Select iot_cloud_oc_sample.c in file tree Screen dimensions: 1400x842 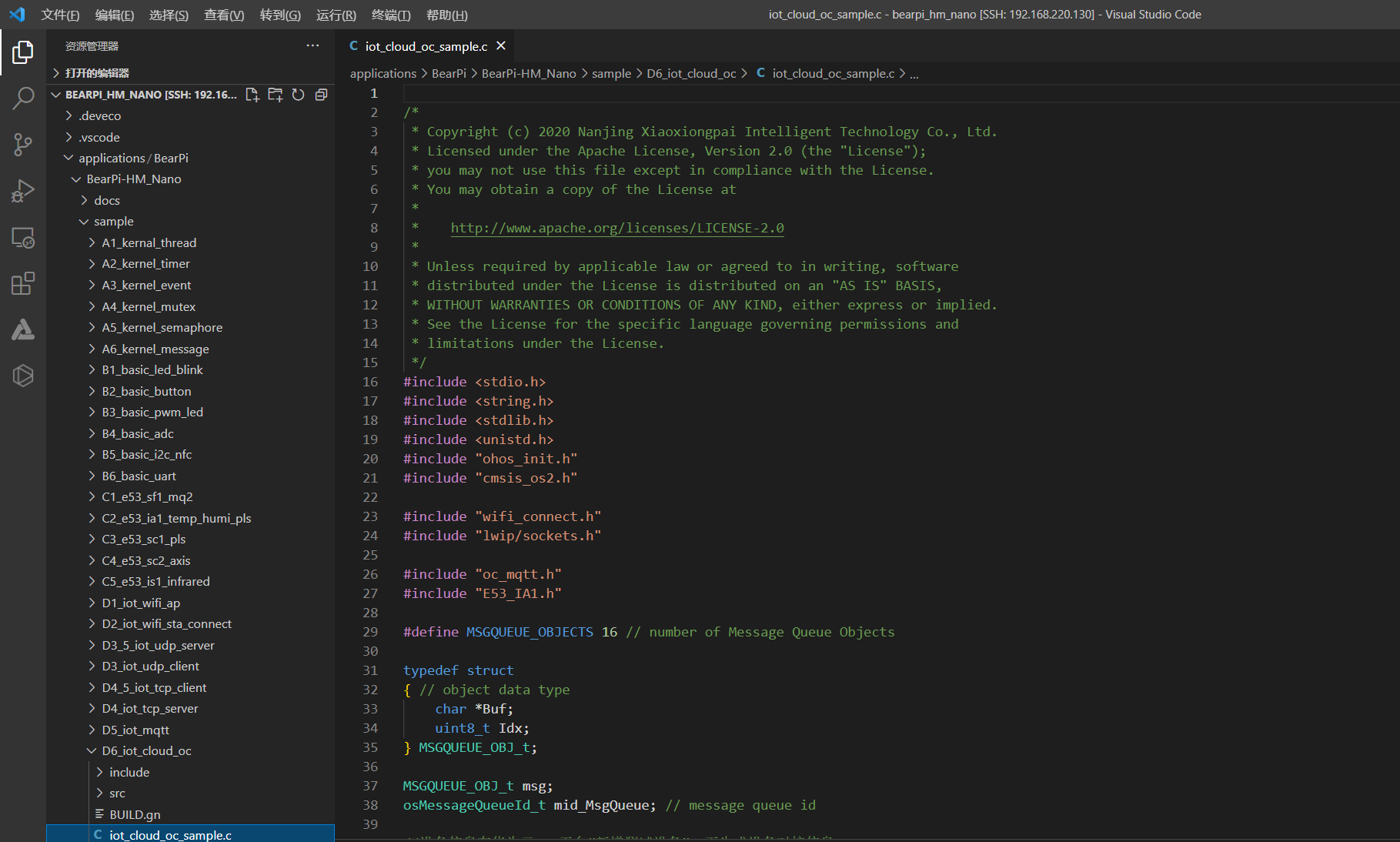pyautogui.click(x=190, y=834)
